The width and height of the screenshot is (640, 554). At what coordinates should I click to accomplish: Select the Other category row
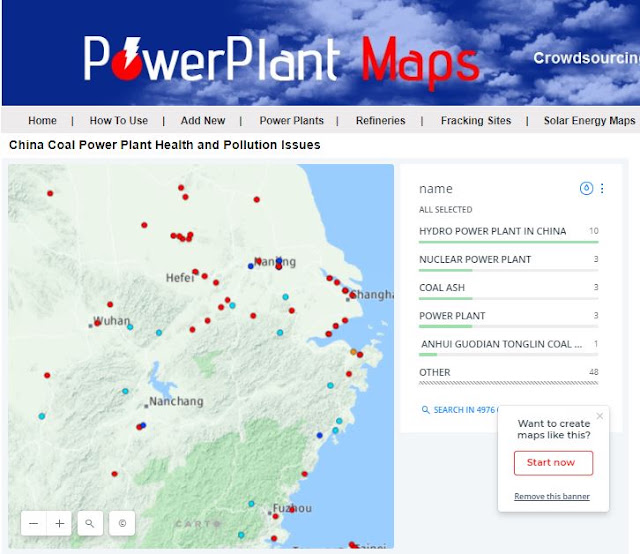pyautogui.click(x=509, y=375)
